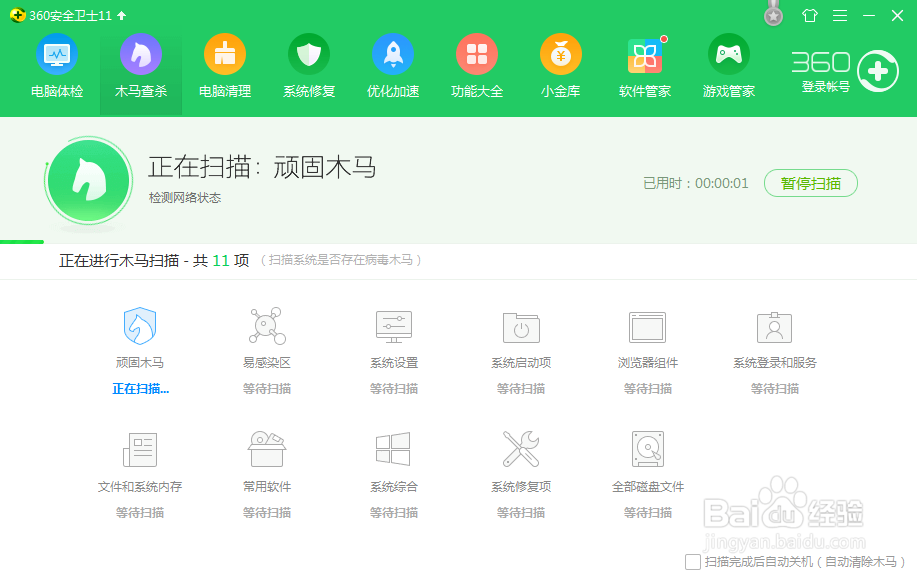This screenshot has height=574, width=917.
Task: Select the 文件和系统内存 scan item icon
Action: (x=140, y=449)
